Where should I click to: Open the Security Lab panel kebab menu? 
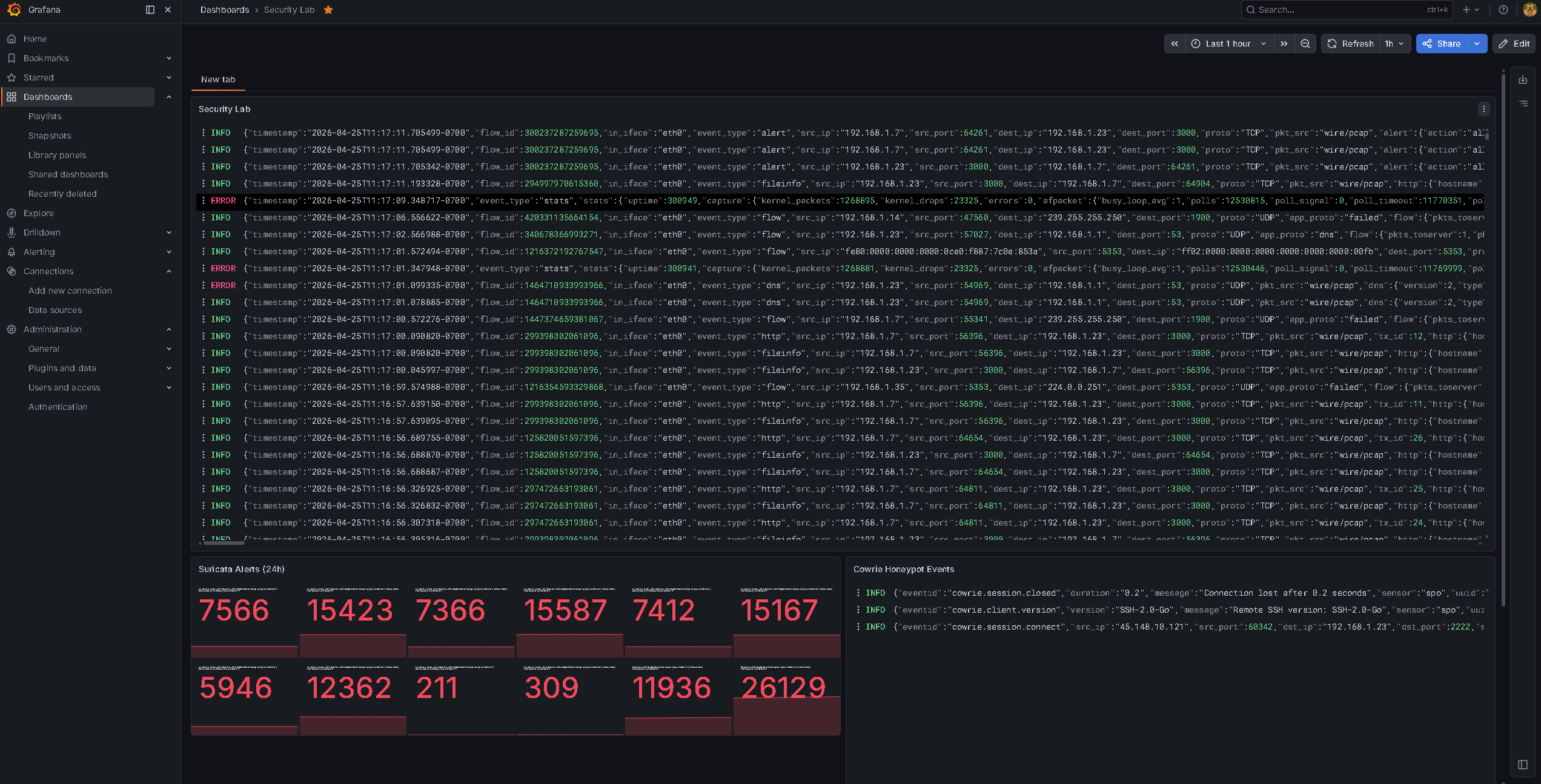pyautogui.click(x=1483, y=109)
